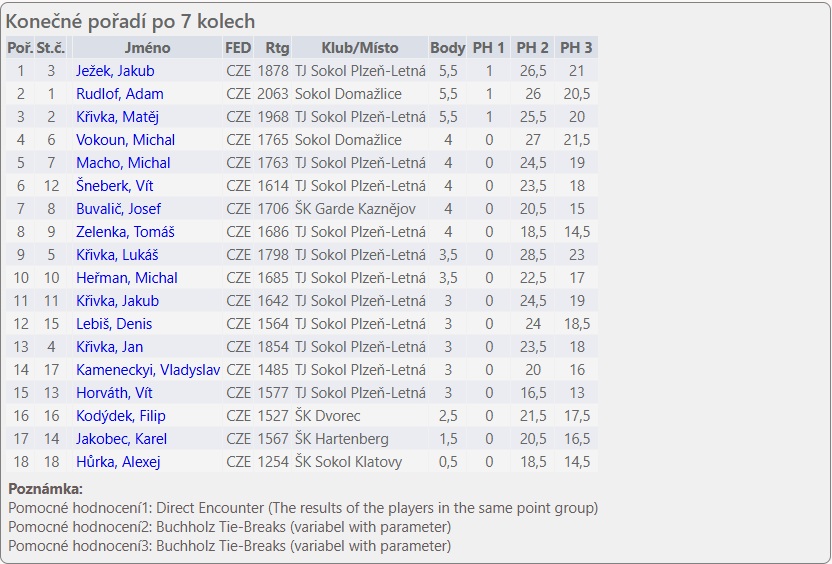The image size is (832, 564).
Task: Open Křivka, Matěj player link
Action: [117, 117]
